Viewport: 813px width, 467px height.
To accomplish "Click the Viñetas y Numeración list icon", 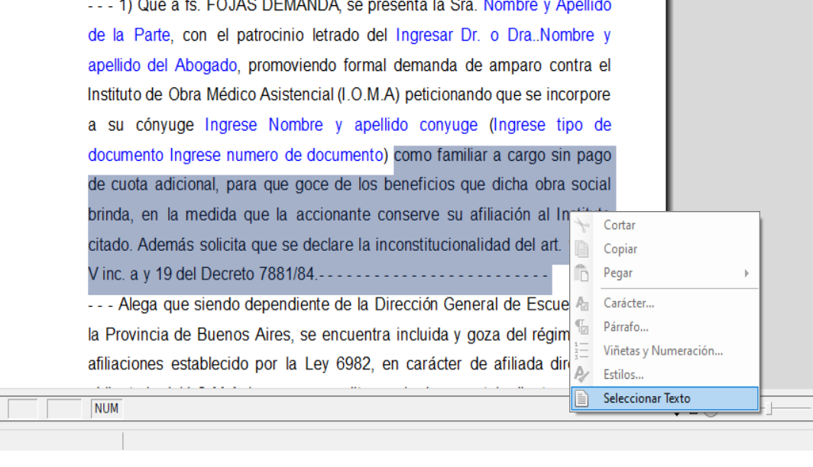I will (x=582, y=351).
